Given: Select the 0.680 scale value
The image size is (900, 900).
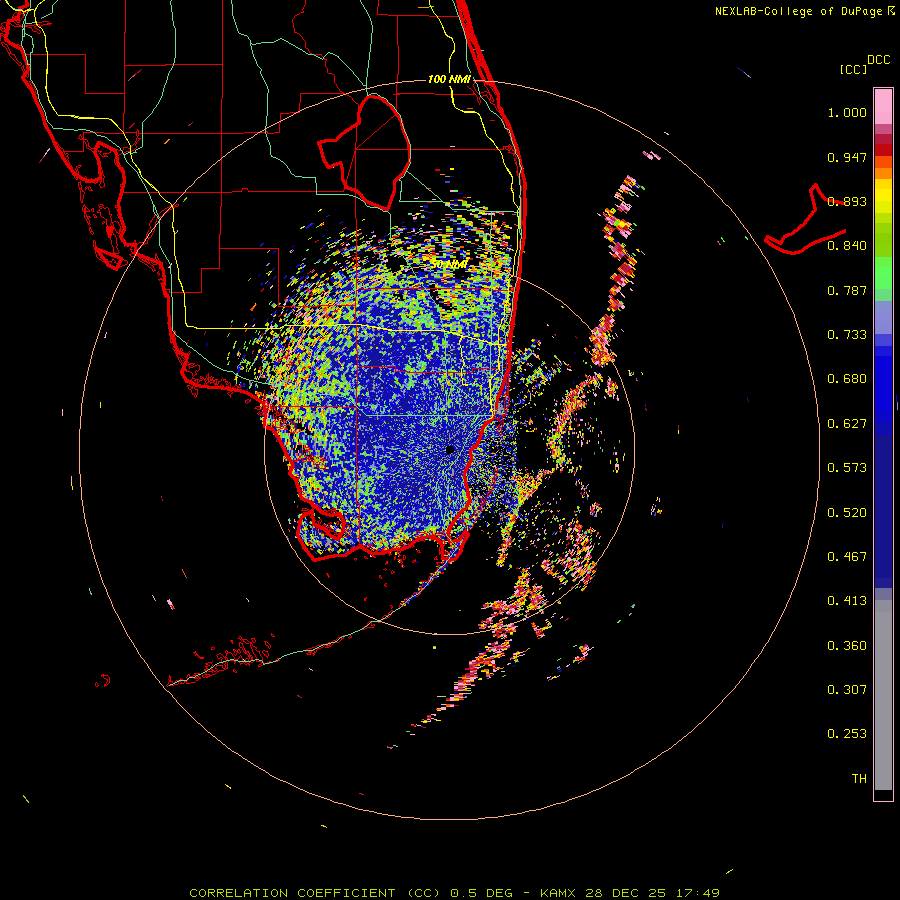Looking at the screenshot, I should [847, 379].
